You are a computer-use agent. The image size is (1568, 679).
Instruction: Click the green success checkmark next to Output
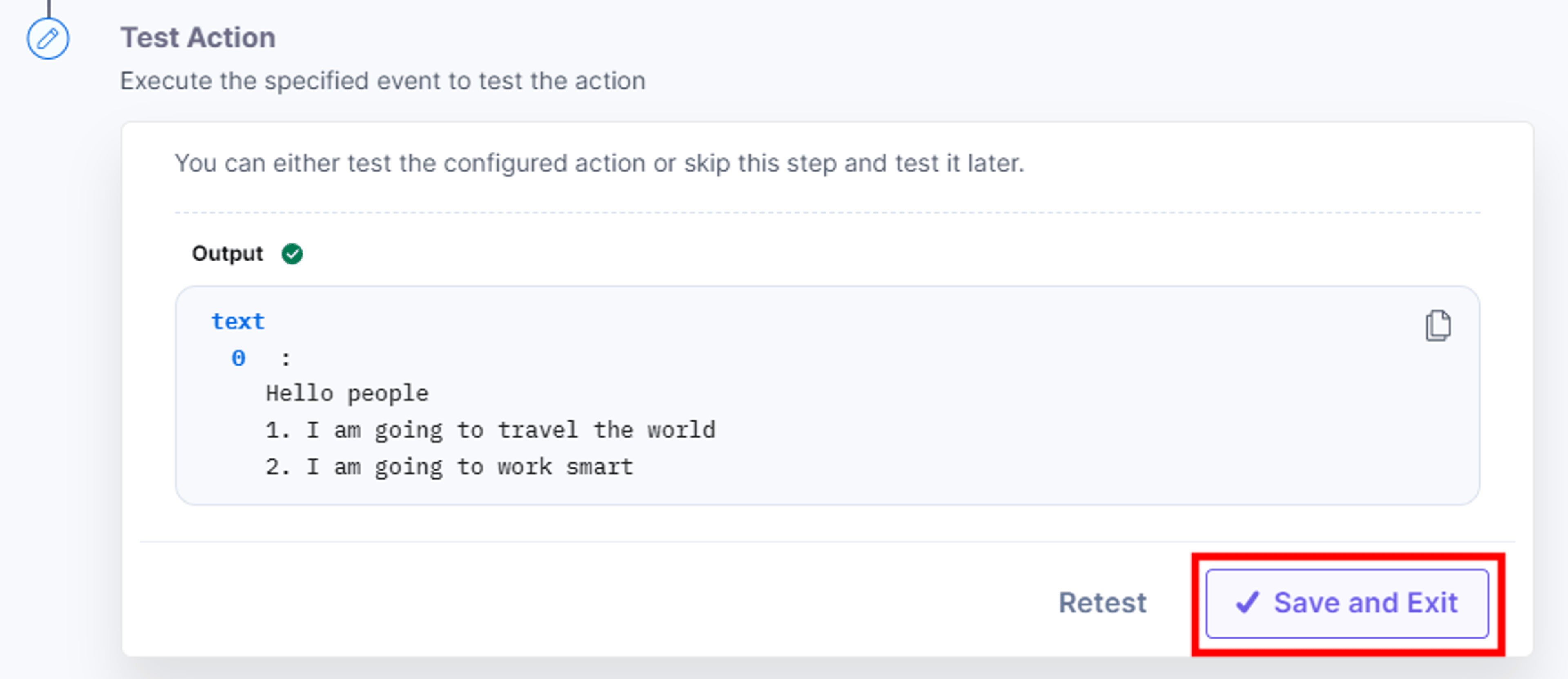[292, 253]
